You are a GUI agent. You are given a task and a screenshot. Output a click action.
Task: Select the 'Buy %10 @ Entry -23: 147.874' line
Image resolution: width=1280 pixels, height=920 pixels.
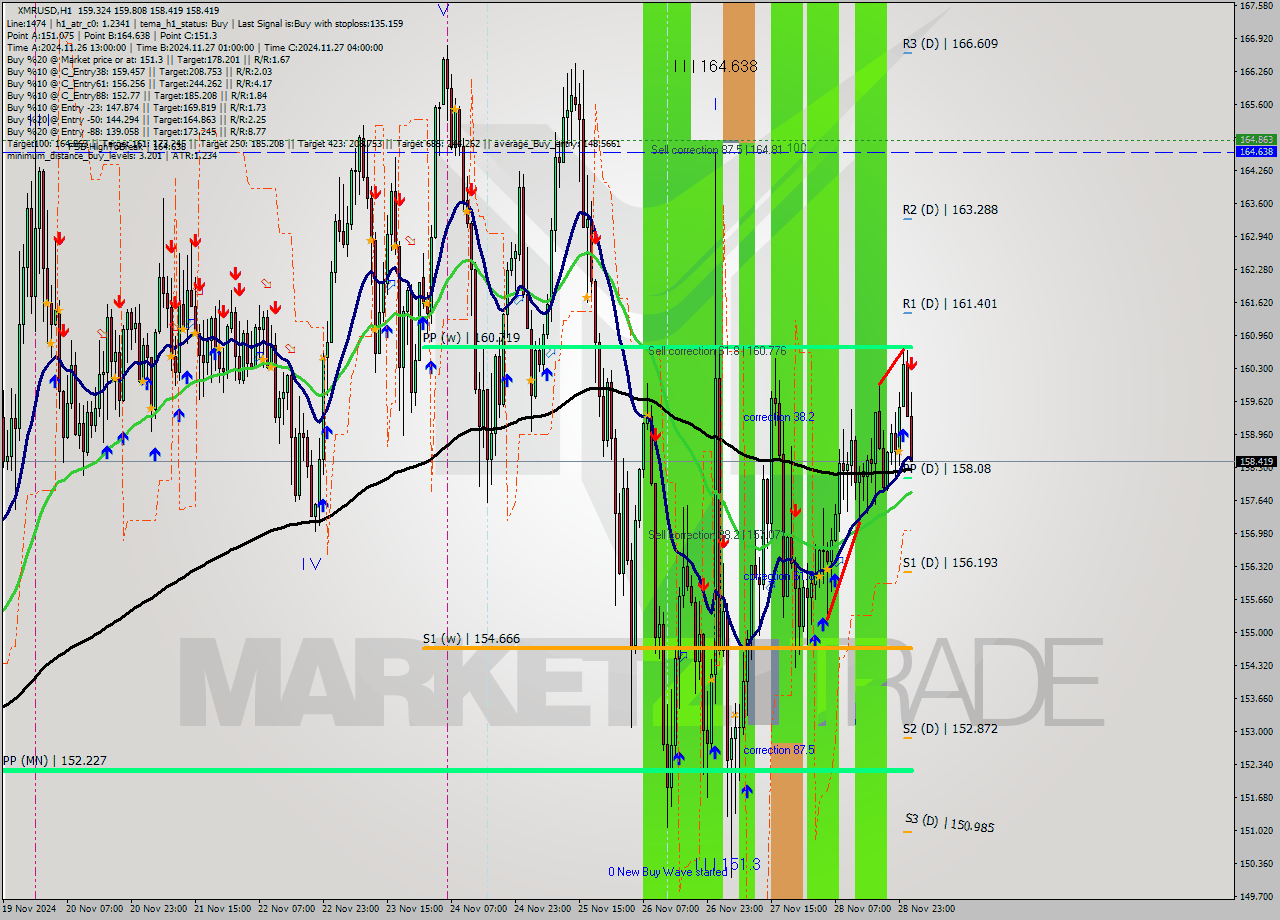coord(136,108)
